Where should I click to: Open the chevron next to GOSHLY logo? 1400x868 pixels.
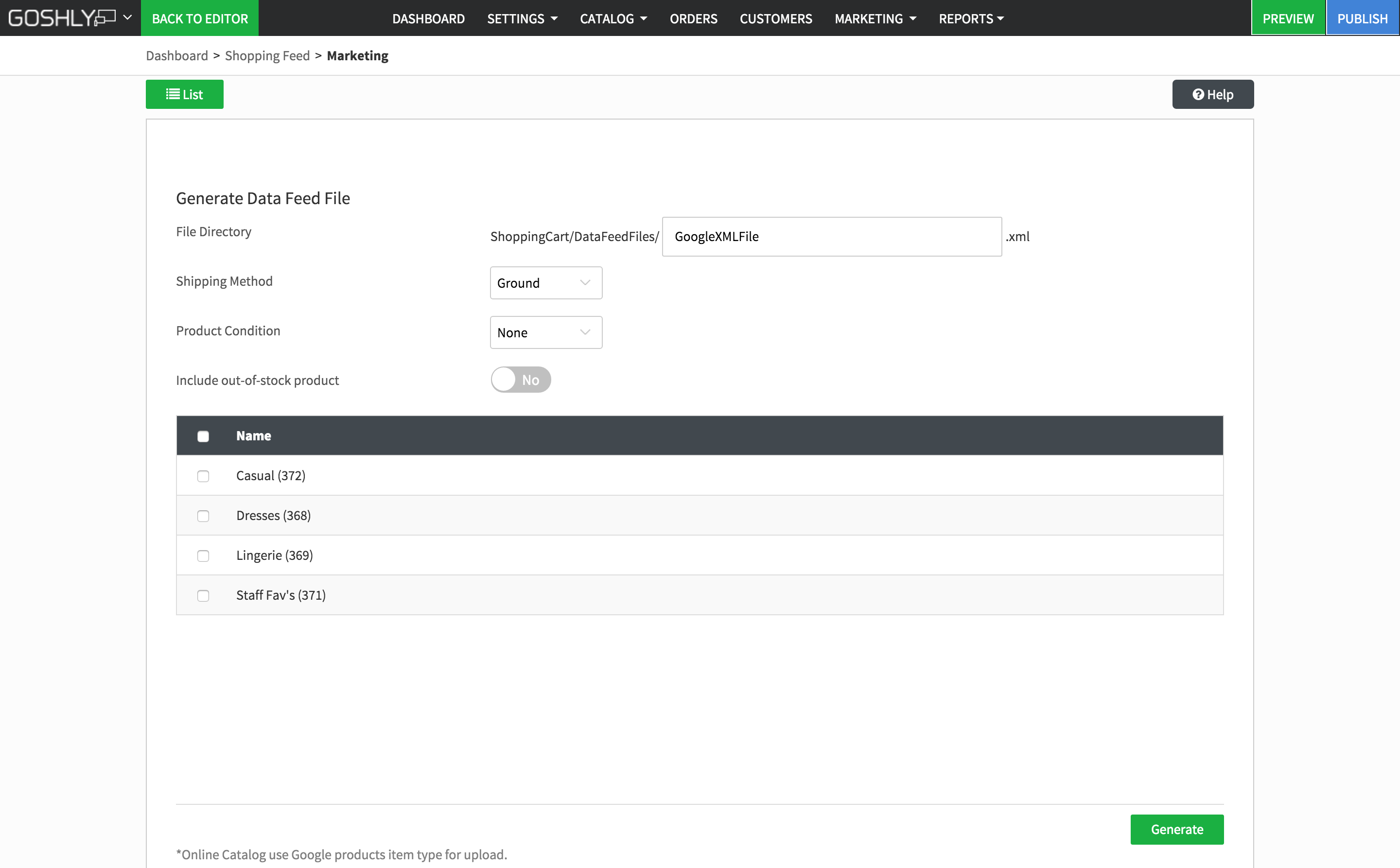[127, 18]
